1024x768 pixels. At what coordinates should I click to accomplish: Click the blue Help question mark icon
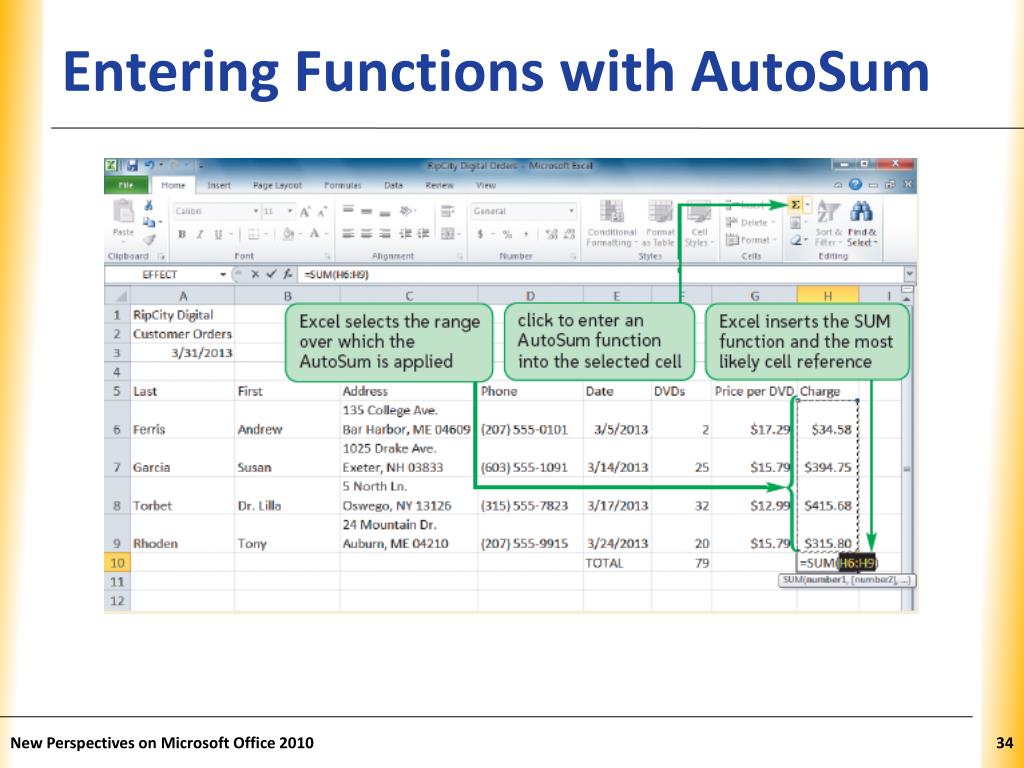pos(856,185)
